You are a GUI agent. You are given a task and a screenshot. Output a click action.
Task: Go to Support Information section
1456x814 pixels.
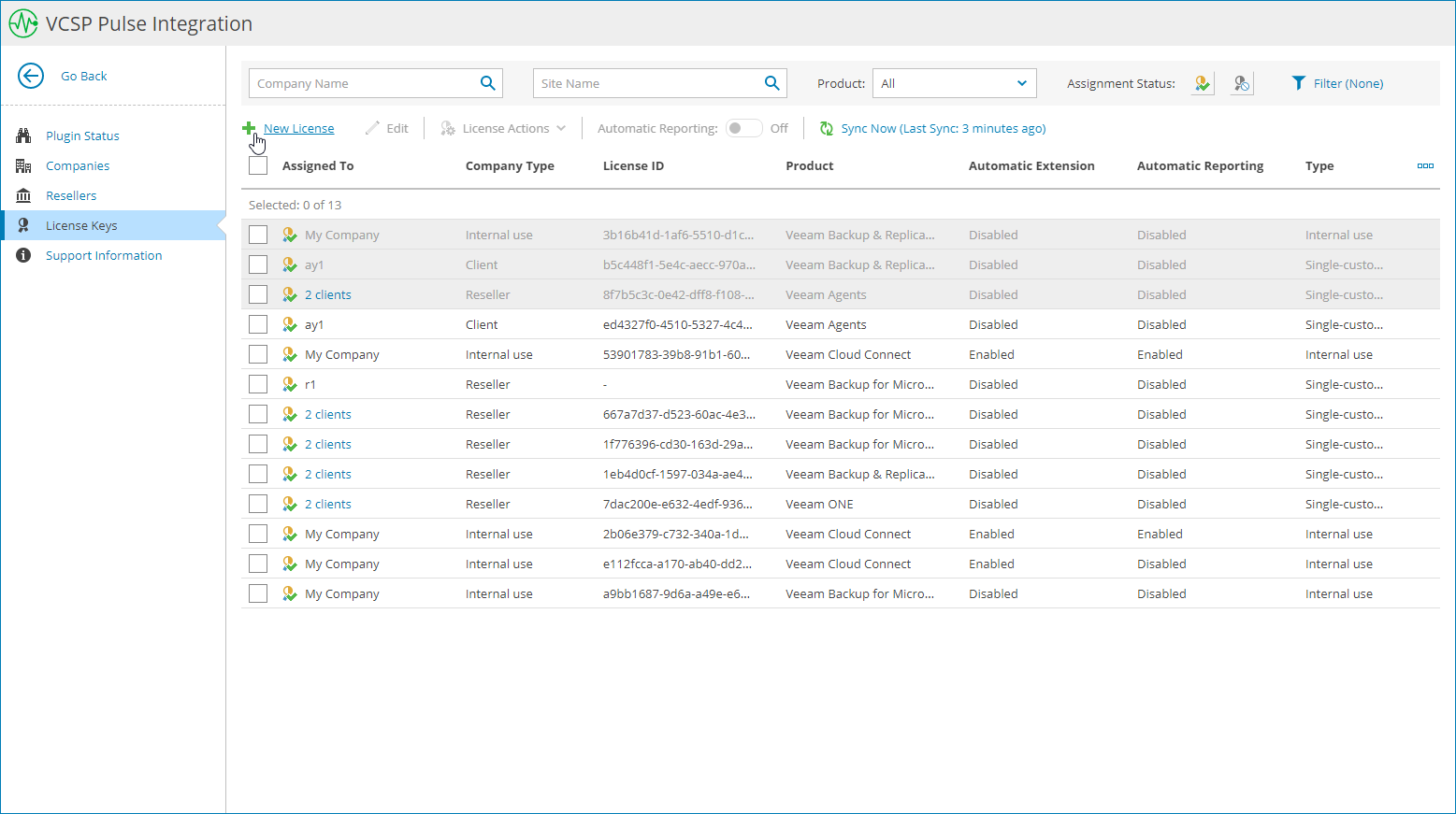pyautogui.click(x=103, y=255)
